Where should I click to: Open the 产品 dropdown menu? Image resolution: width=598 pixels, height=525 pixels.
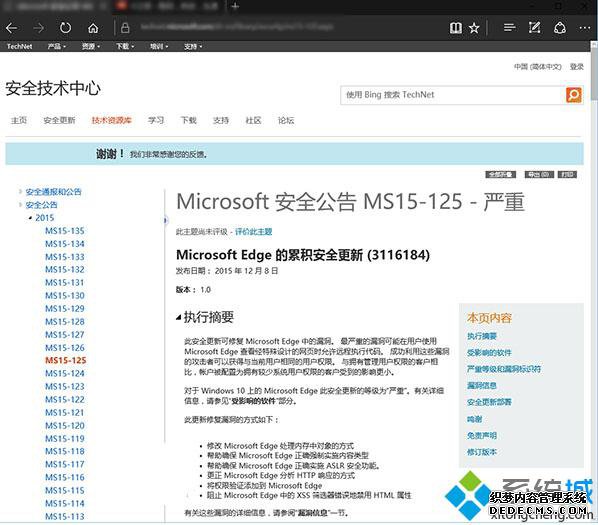[x=56, y=47]
